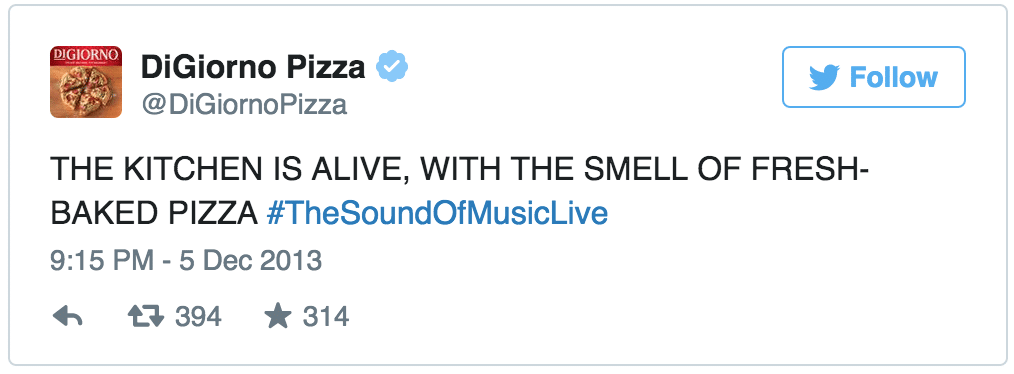1014x374 pixels.
Task: Open the #TheSoundOfMusicLive hashtag
Action: pyautogui.click(x=437, y=213)
